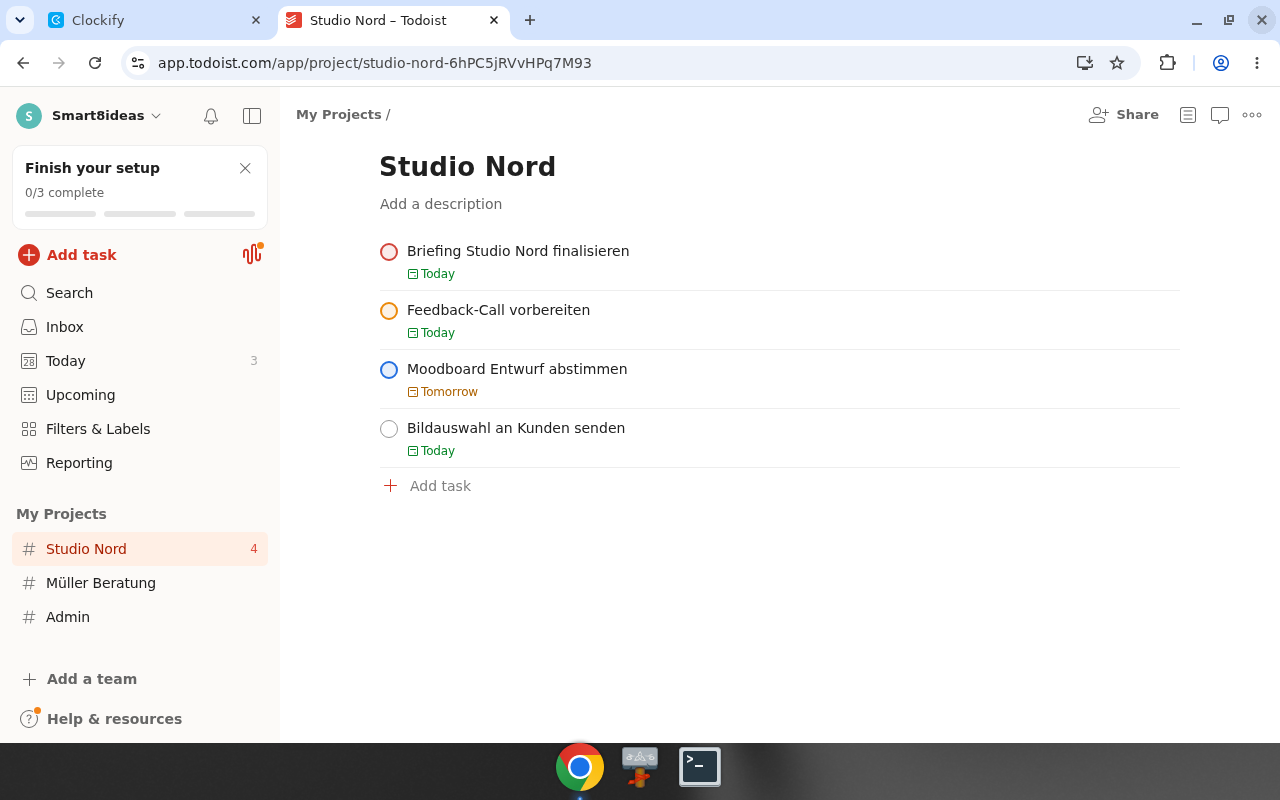1280x800 pixels.
Task: Open task Briefing Studio Nord finalisieren
Action: [x=518, y=251]
